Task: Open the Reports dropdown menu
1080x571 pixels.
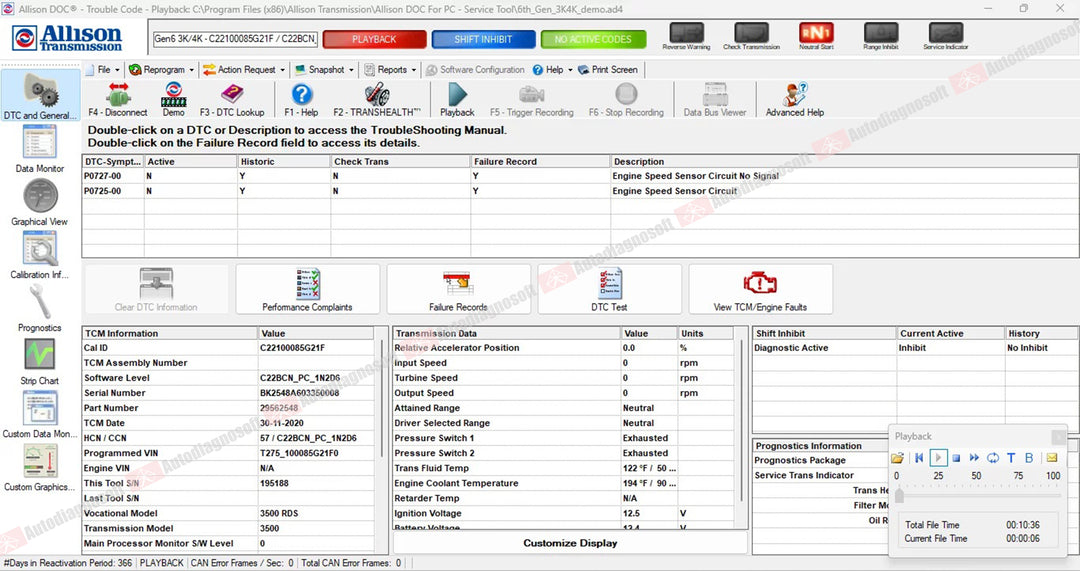Action: [390, 70]
